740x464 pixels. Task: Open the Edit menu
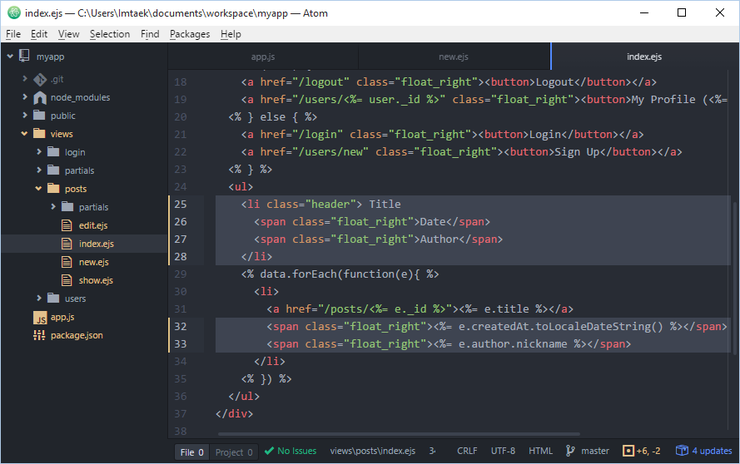coord(39,34)
